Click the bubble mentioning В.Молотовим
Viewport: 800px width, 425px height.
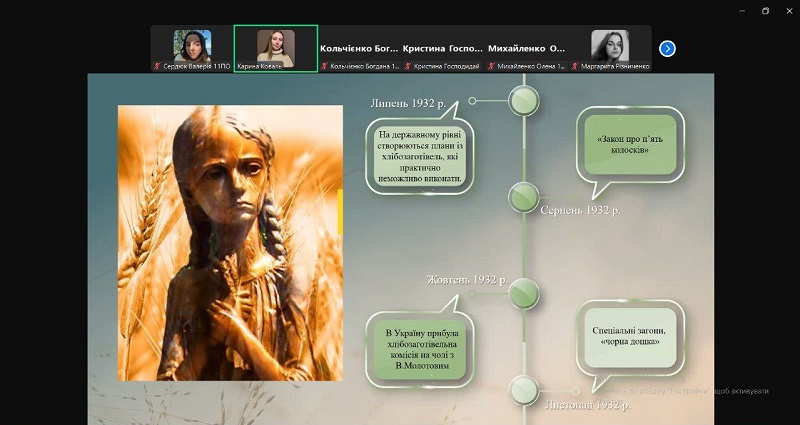(420, 349)
